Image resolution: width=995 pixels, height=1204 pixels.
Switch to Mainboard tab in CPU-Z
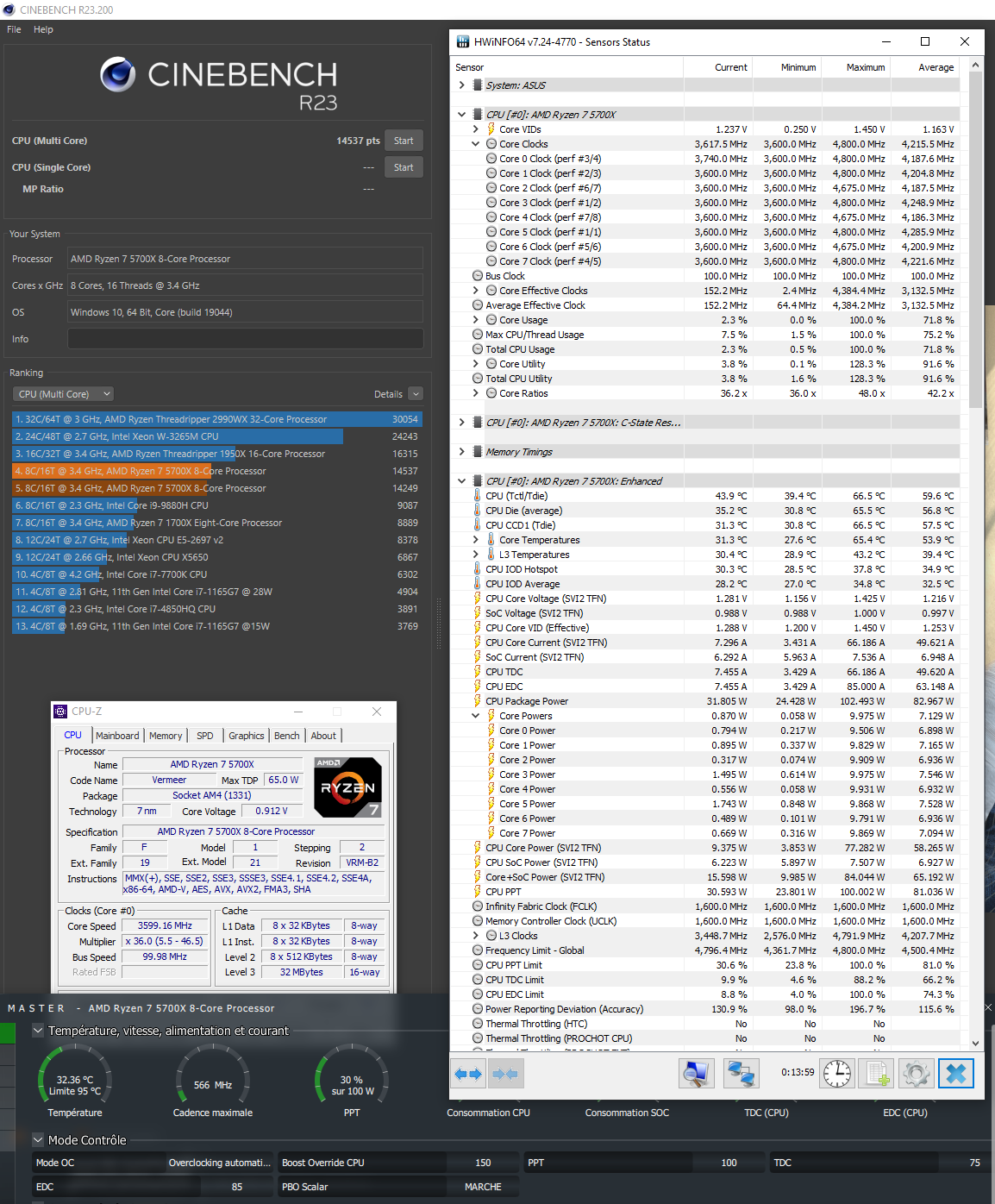[x=117, y=736]
